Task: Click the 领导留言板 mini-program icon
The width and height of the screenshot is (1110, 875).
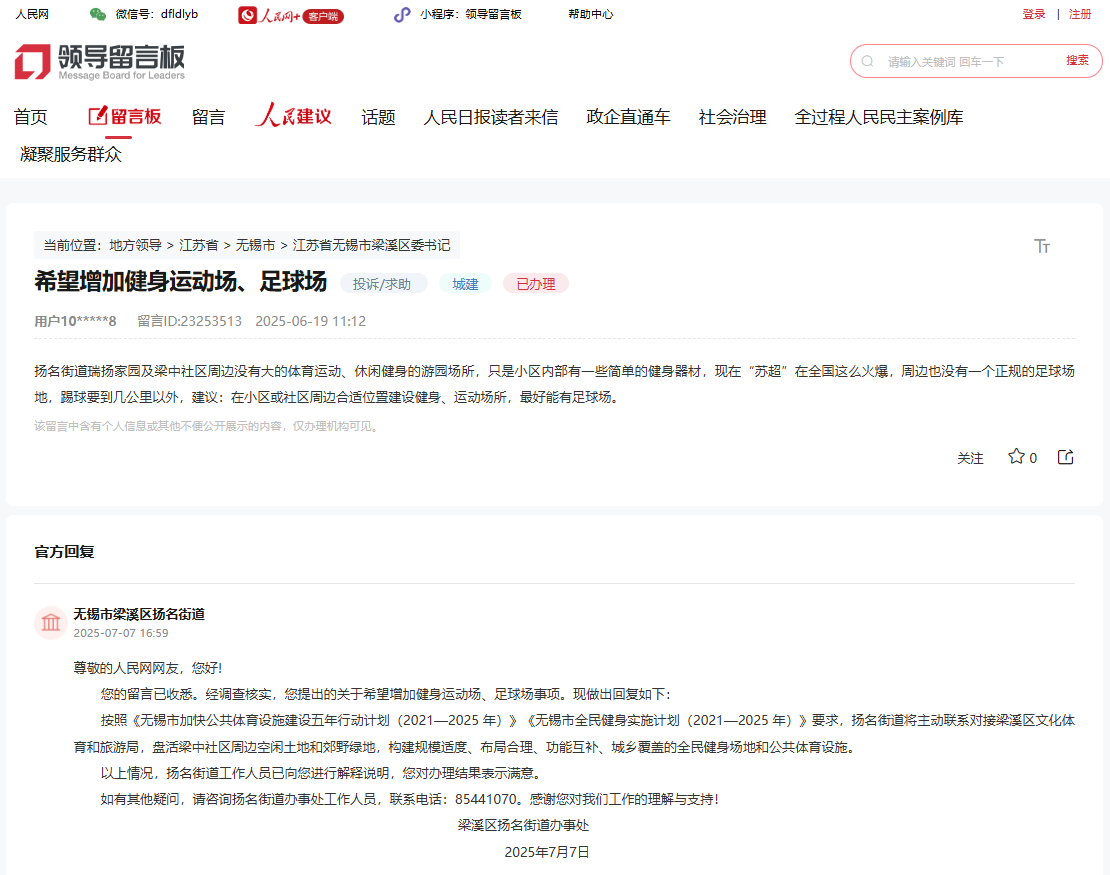Action: [x=404, y=14]
